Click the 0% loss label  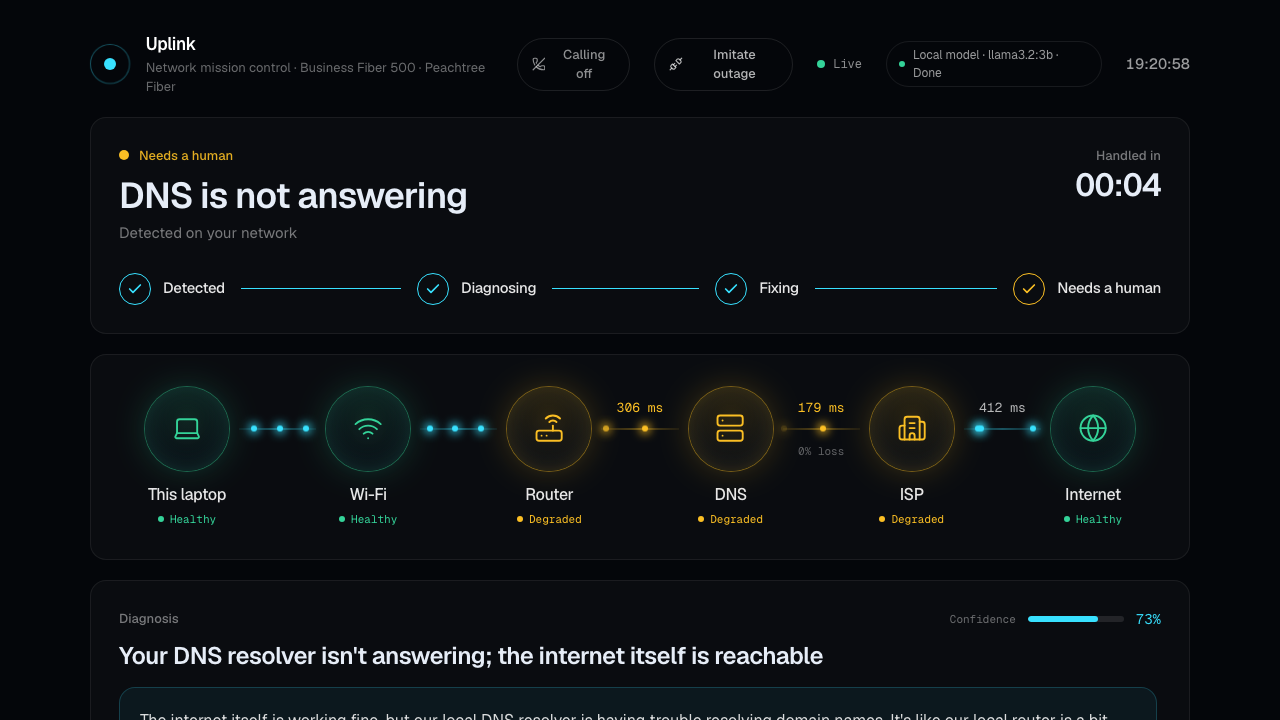[821, 451]
